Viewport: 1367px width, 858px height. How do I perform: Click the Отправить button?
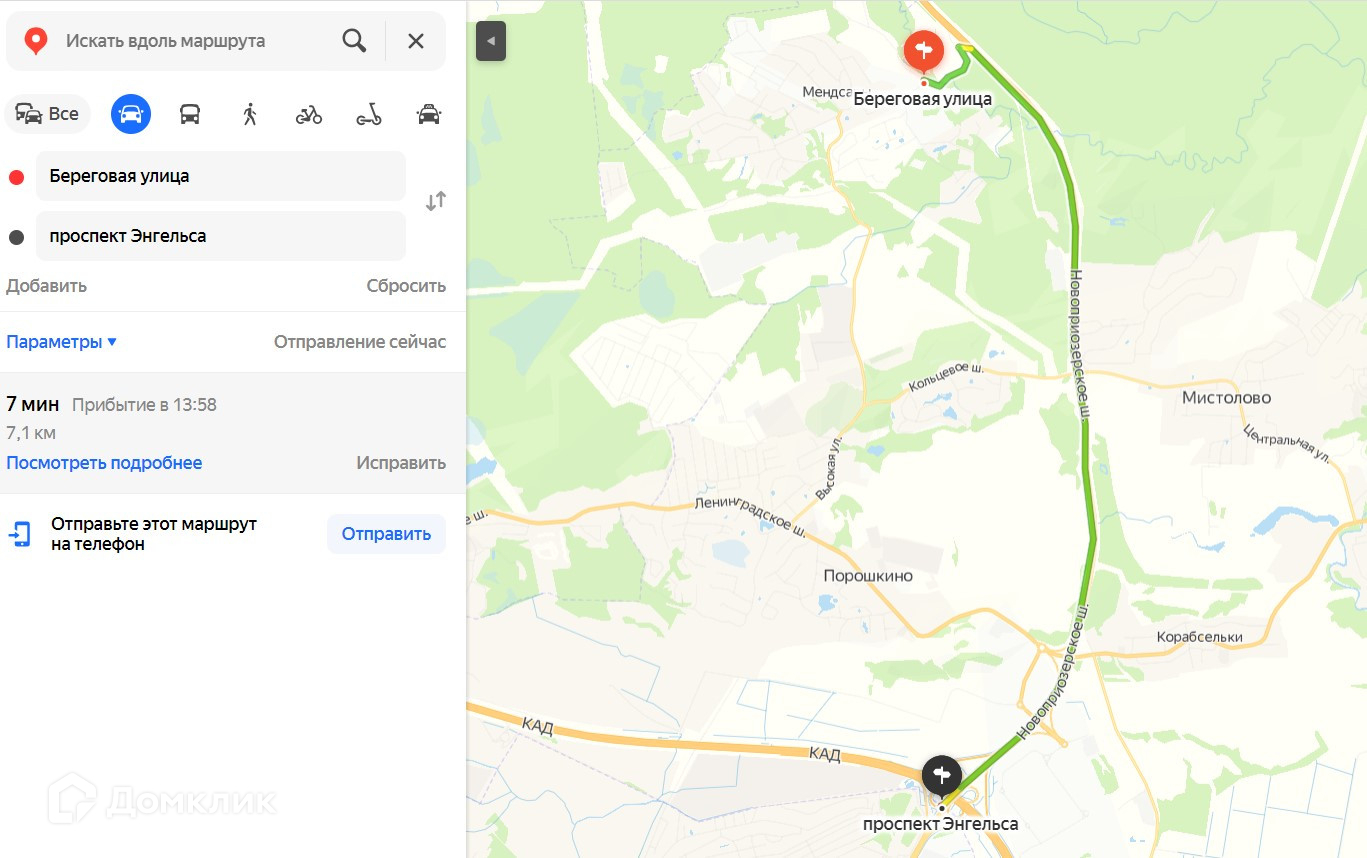[386, 534]
